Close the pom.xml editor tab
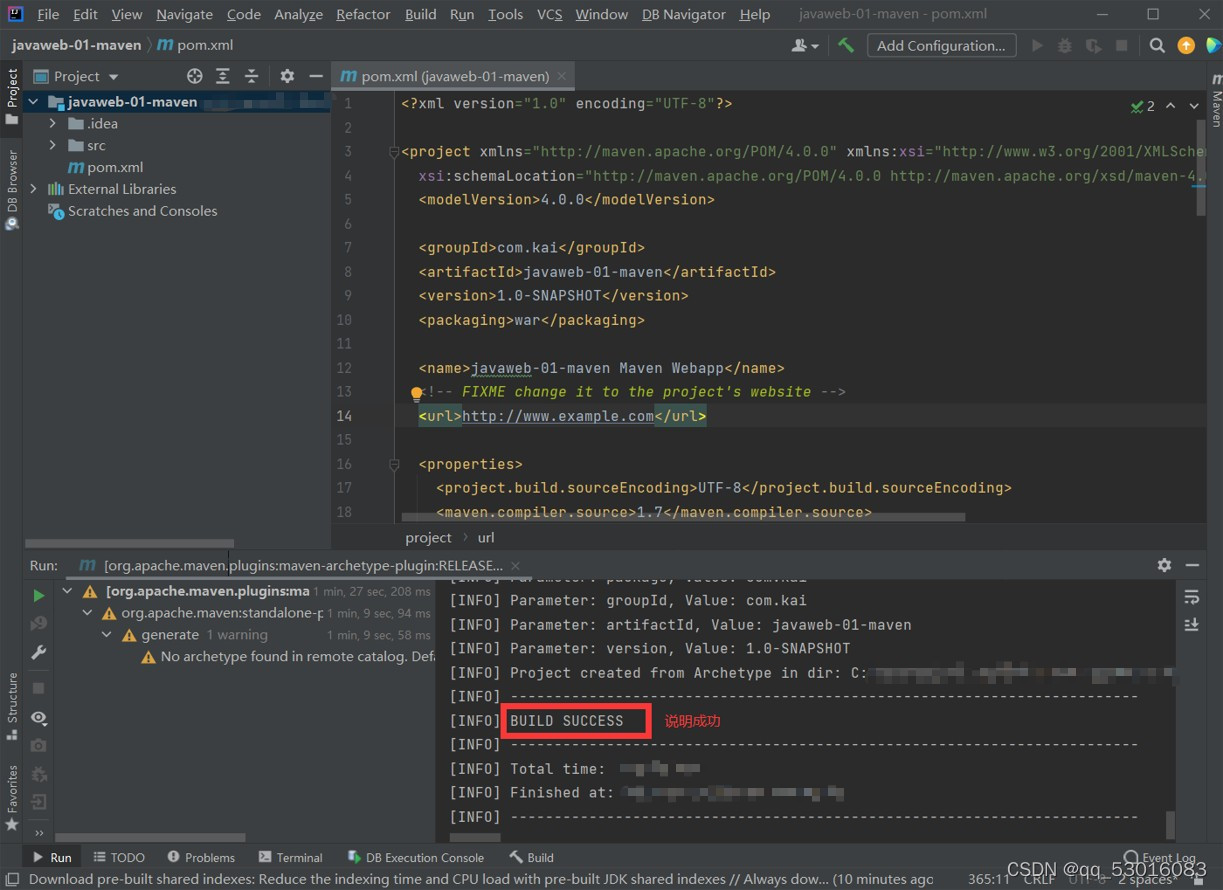1223x890 pixels. [x=562, y=76]
